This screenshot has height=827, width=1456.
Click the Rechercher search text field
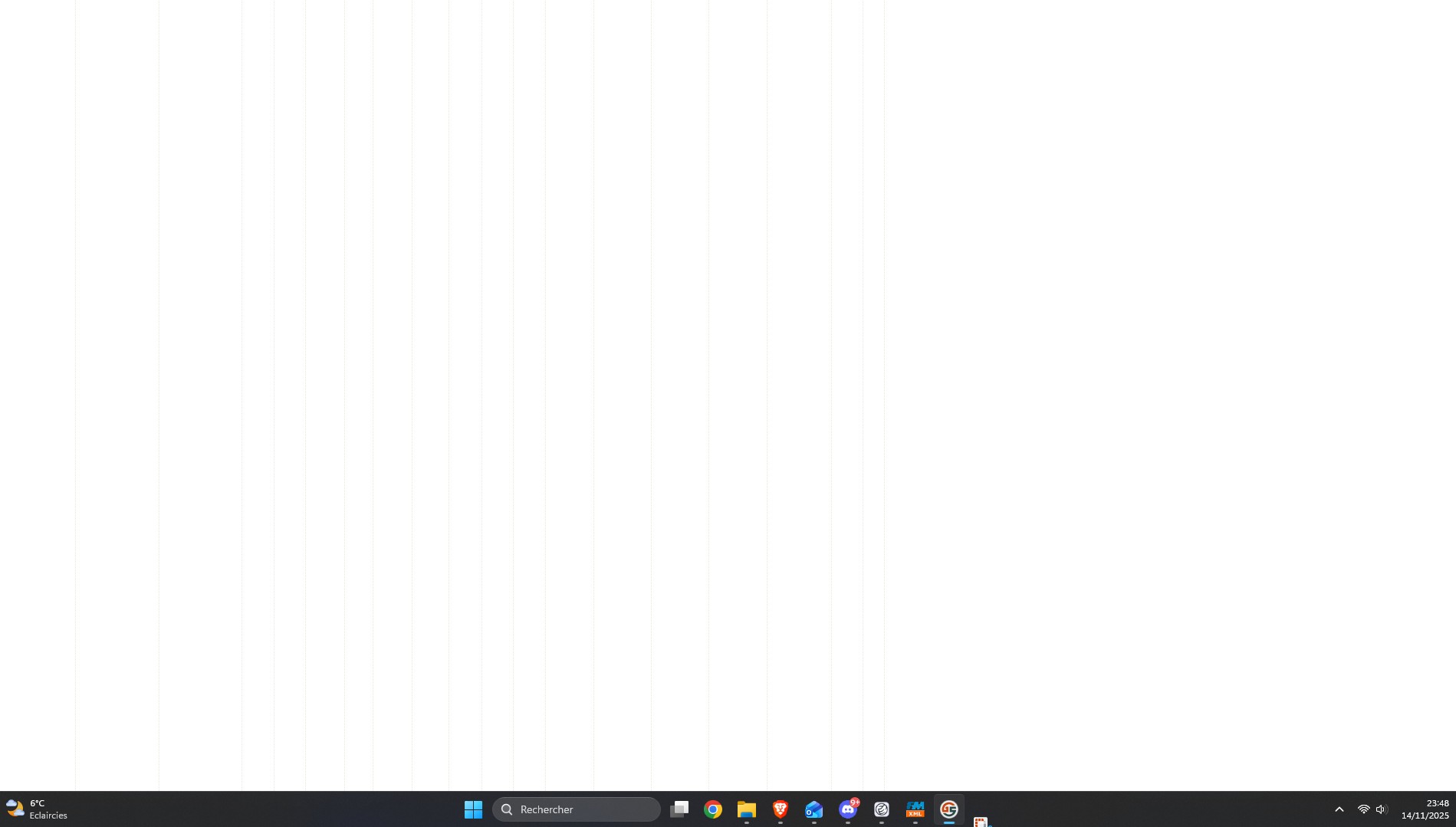coord(583,809)
